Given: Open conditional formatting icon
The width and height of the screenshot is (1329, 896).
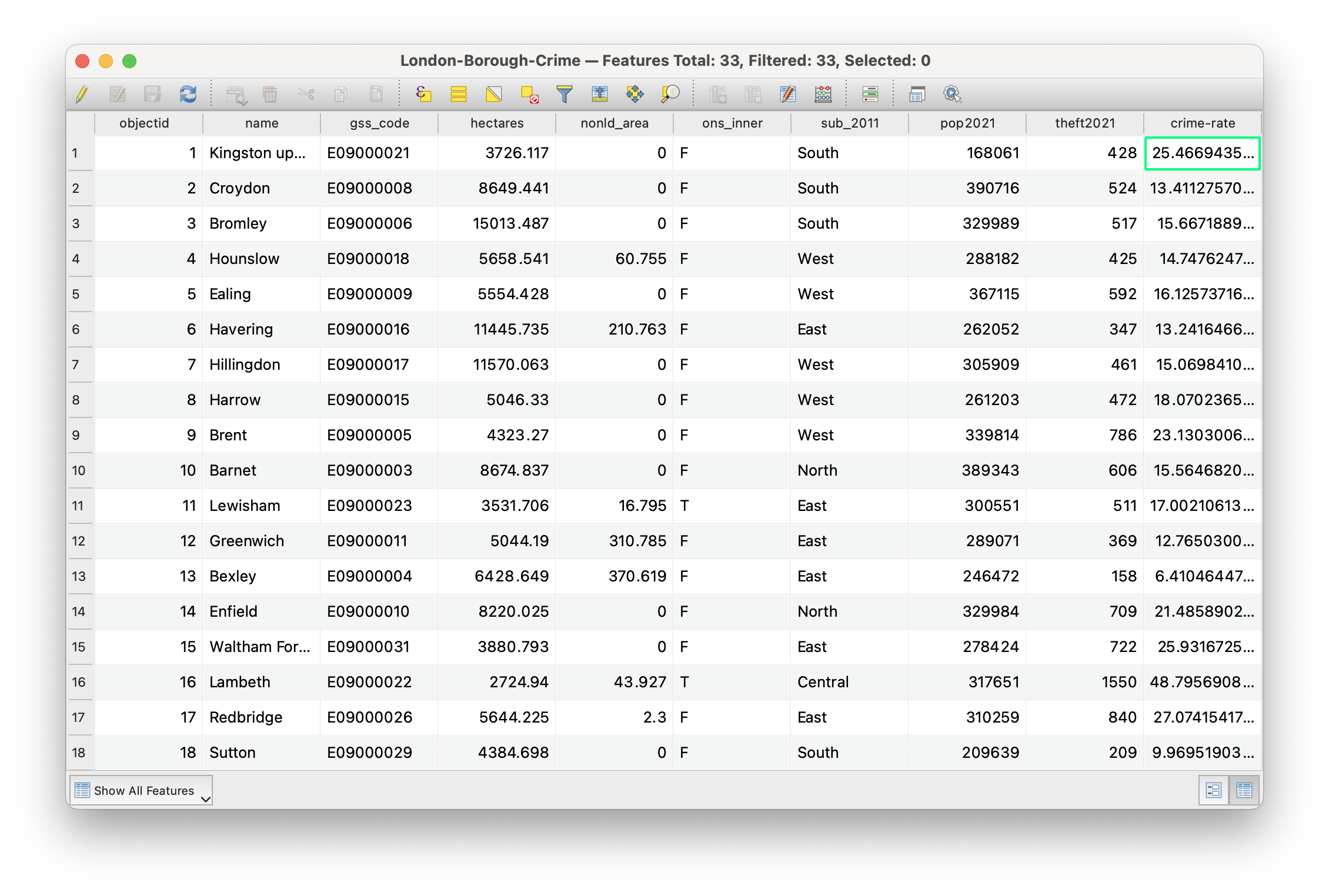Looking at the screenshot, I should click(x=870, y=94).
